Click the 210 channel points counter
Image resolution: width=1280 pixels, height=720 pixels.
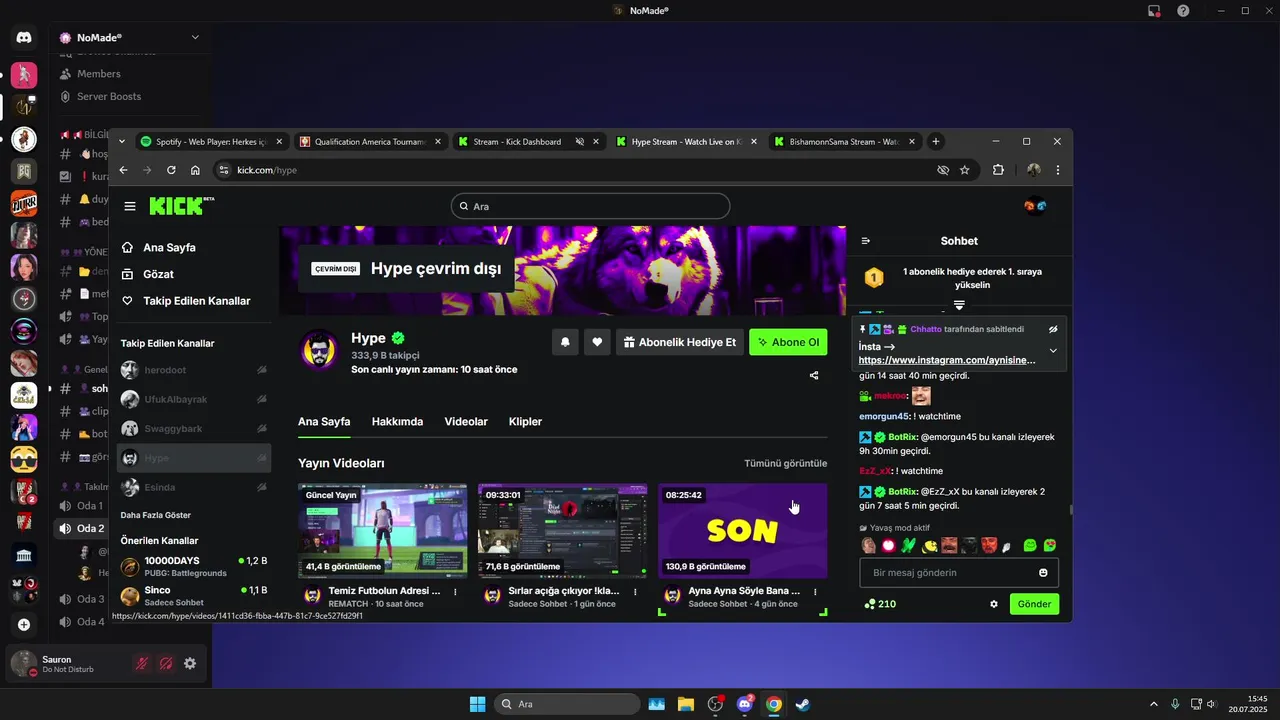pyautogui.click(x=880, y=604)
